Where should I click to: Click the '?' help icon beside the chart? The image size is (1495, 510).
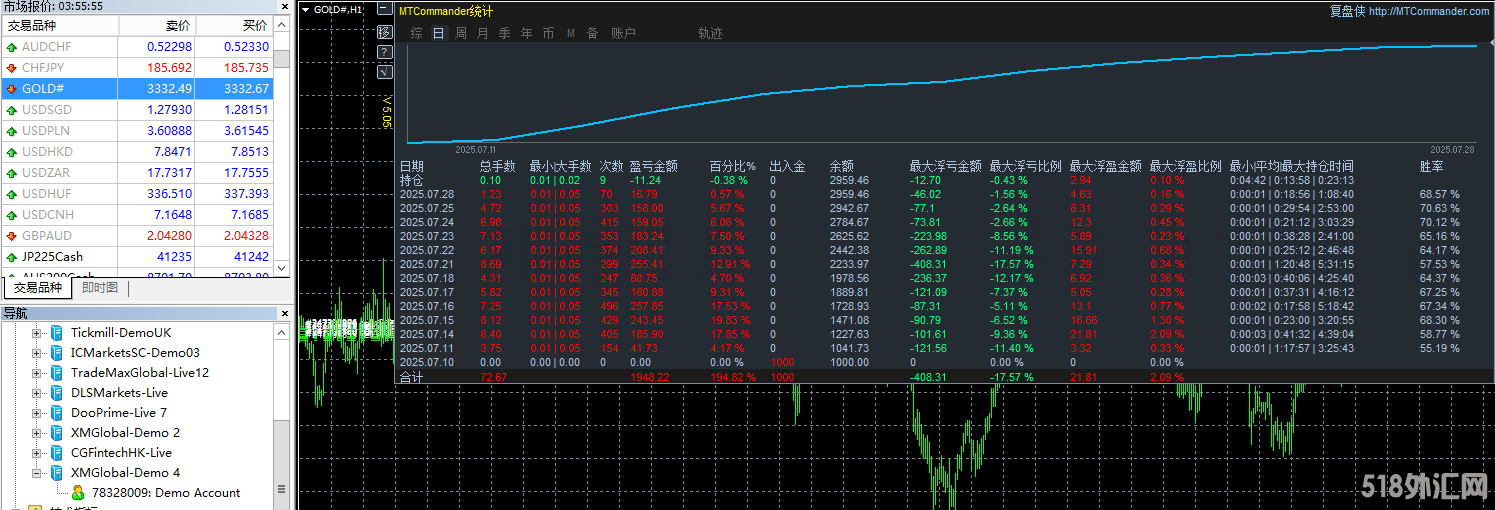point(384,52)
